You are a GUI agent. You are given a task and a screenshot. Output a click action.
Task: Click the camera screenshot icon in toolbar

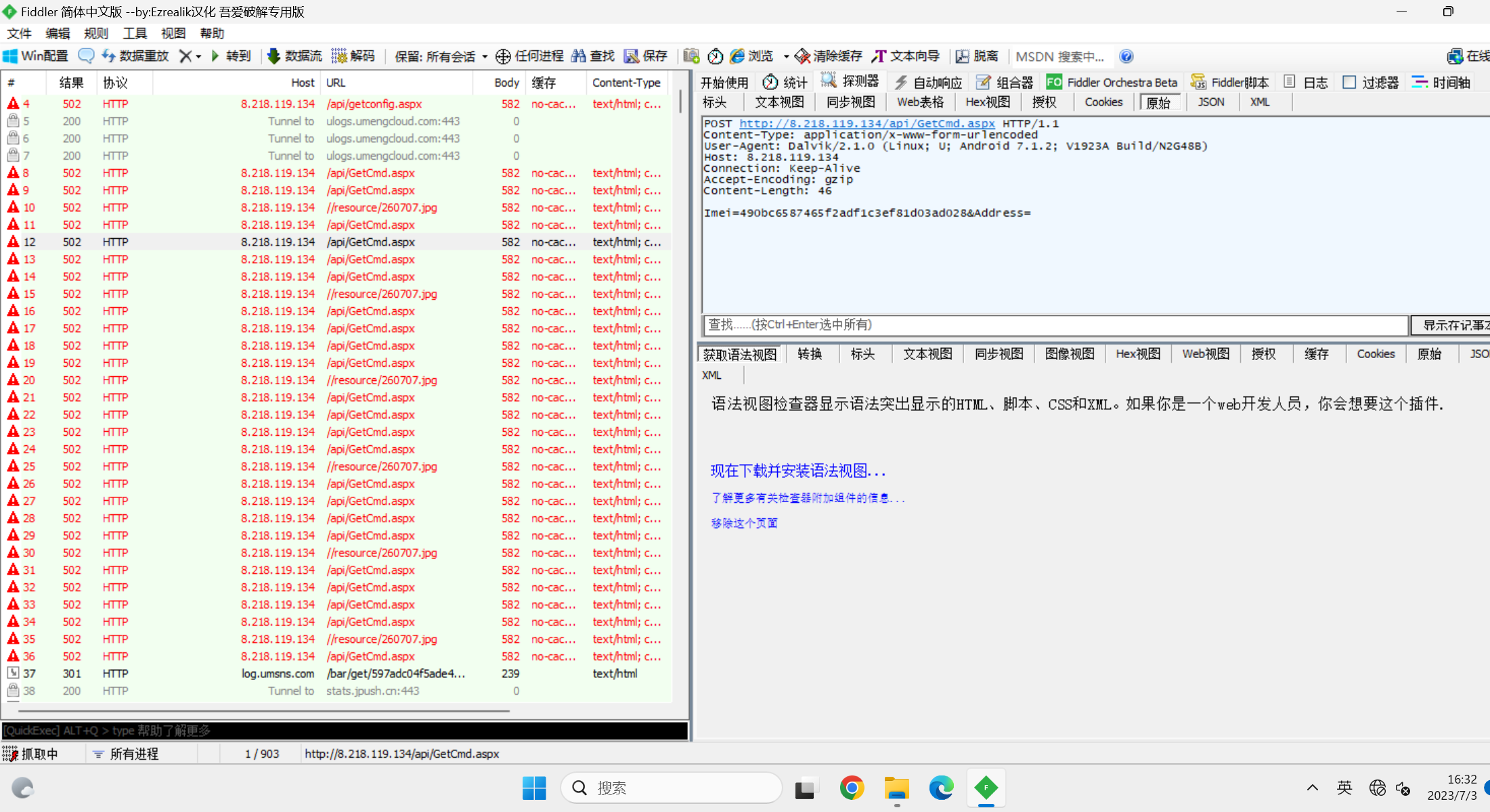click(x=691, y=56)
